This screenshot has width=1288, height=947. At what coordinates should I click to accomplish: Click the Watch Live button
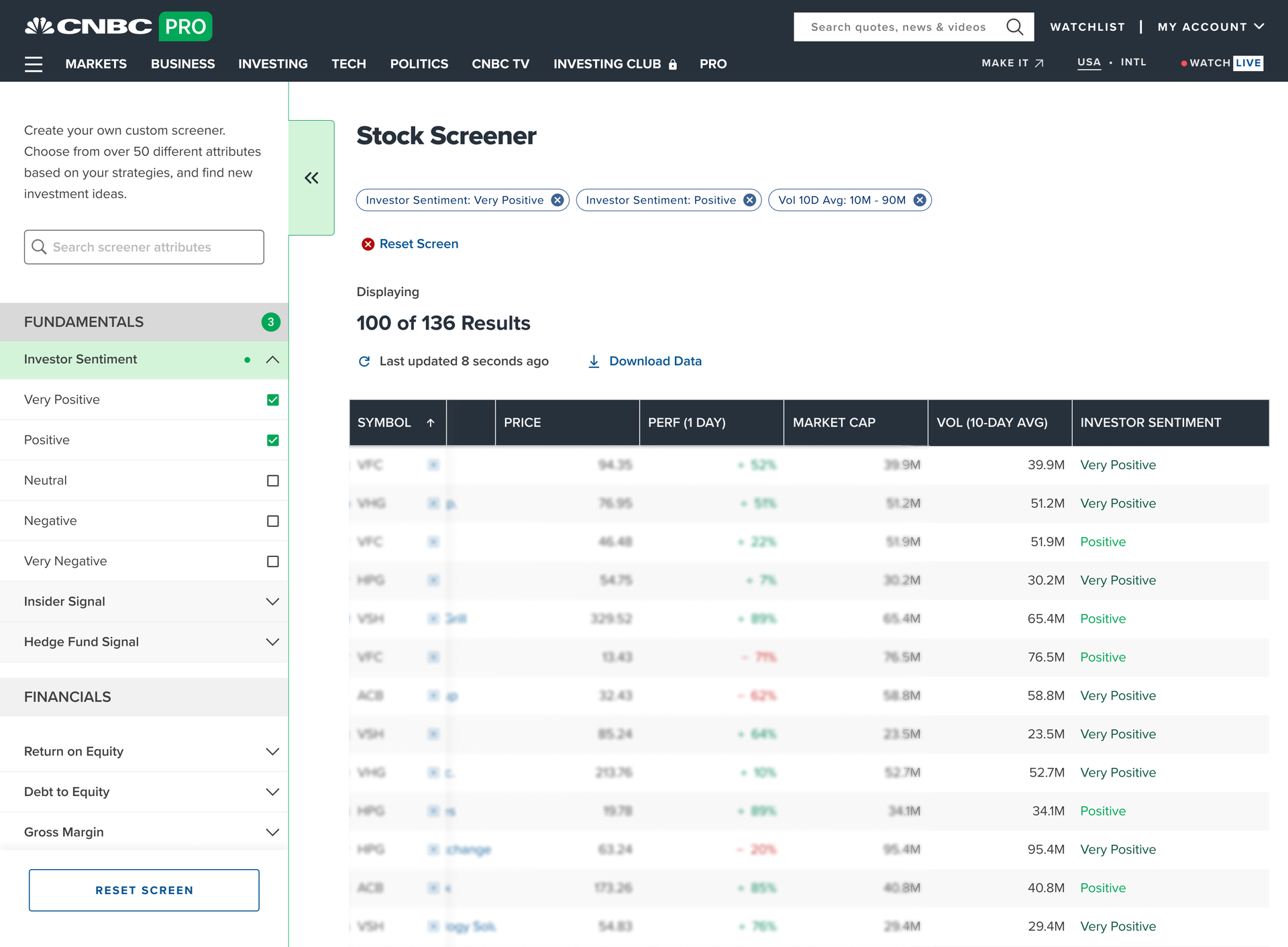point(1222,63)
